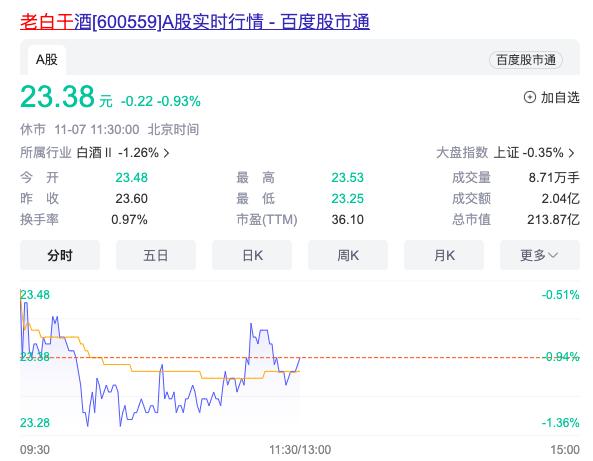Switch to the 月K chart tab
Screen dimensions: 593x461
444,255
